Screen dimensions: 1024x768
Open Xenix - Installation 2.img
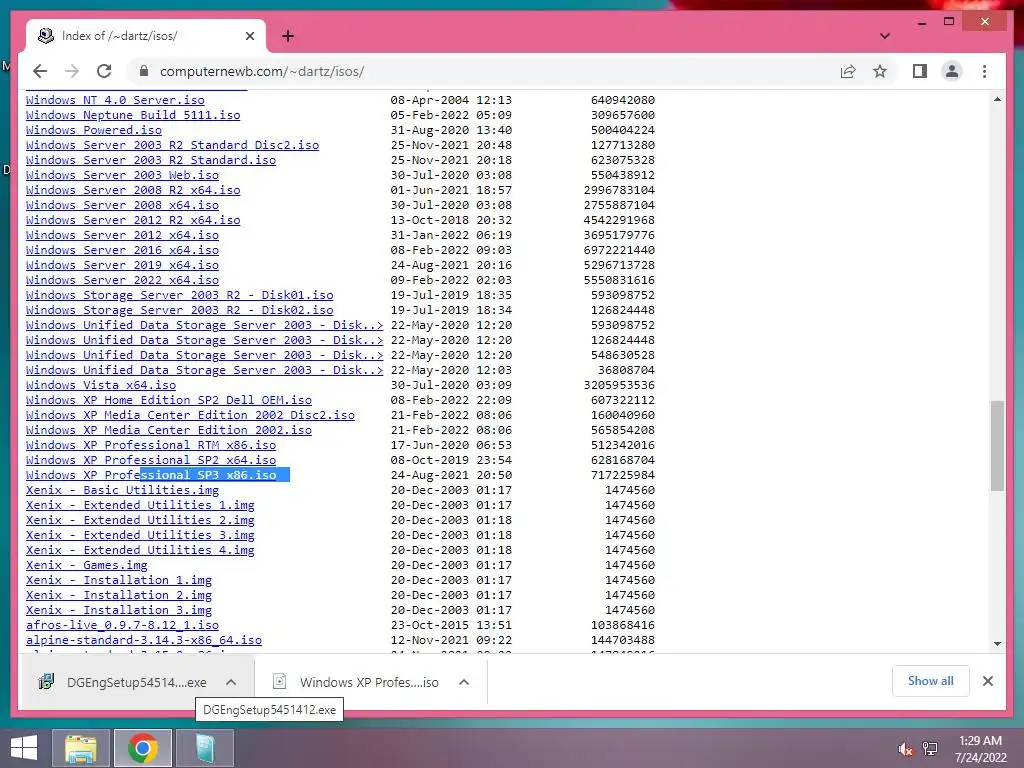pyautogui.click(x=119, y=596)
